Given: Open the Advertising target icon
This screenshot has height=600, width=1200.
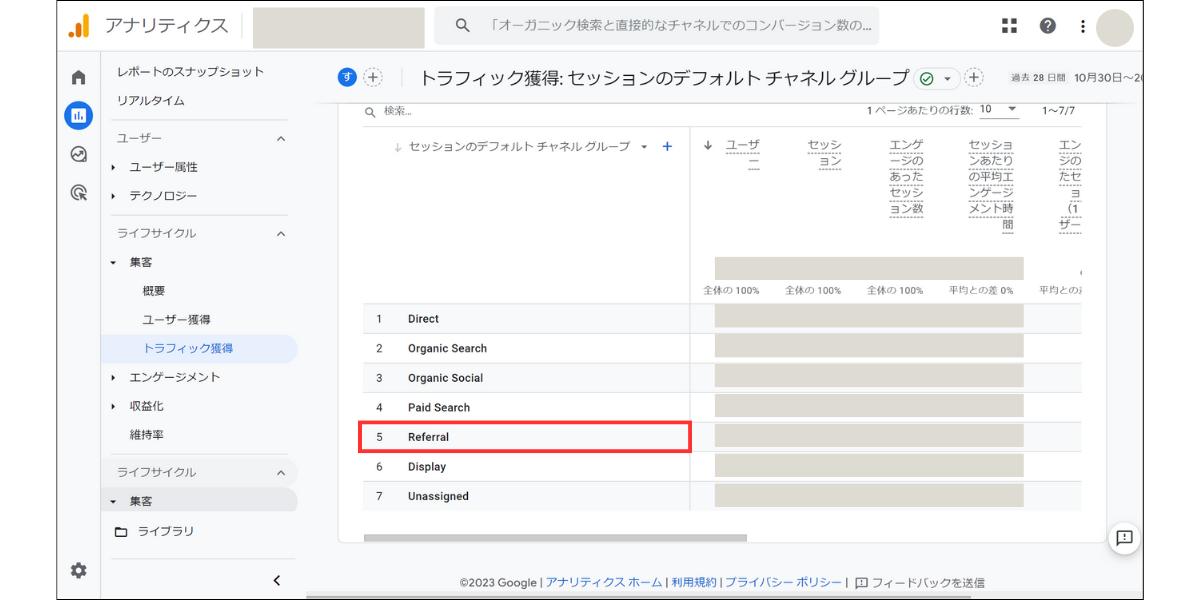Looking at the screenshot, I should click(x=79, y=193).
